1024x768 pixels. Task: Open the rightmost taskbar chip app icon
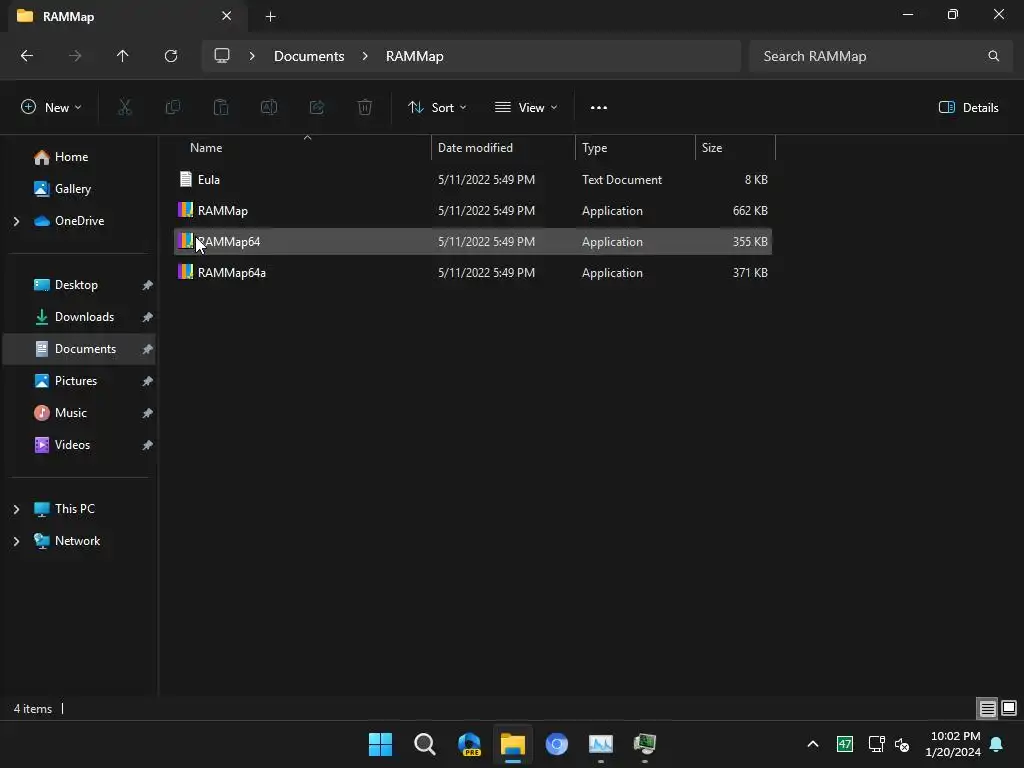tap(645, 744)
